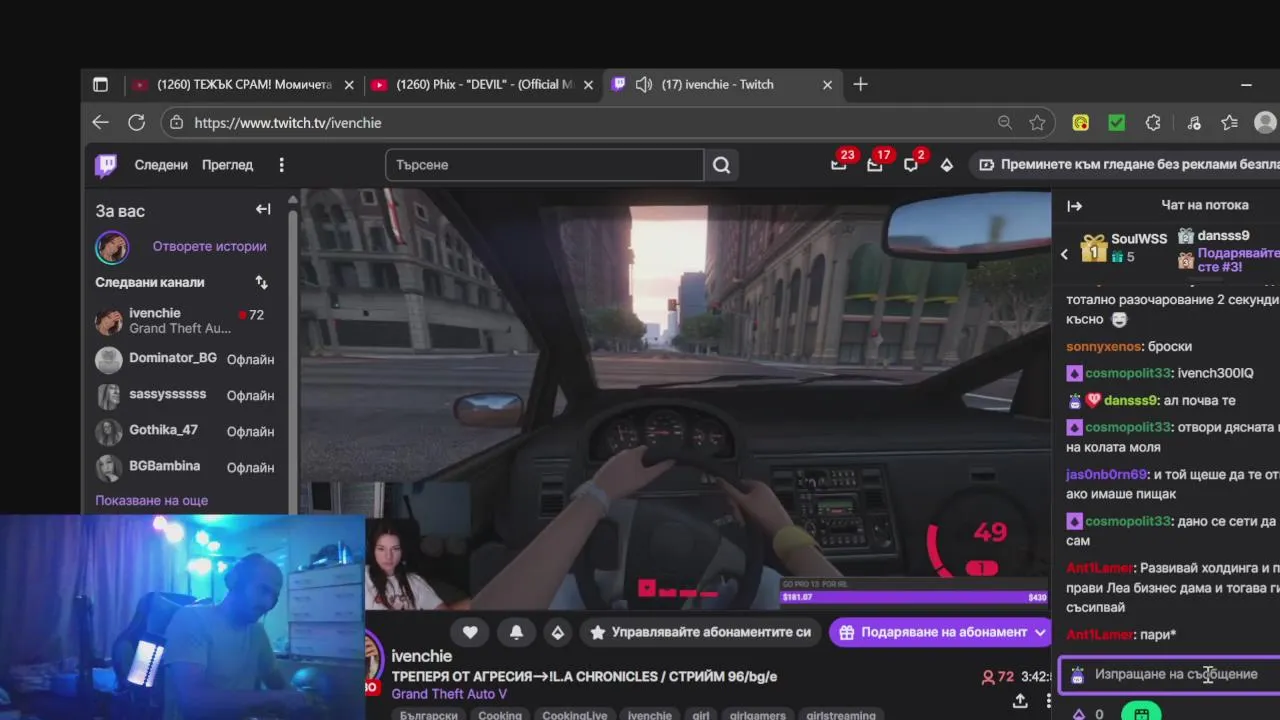This screenshot has height=720, width=1280.
Task: Open browser zoom magnifier icon in address bar
Action: coord(1005,122)
